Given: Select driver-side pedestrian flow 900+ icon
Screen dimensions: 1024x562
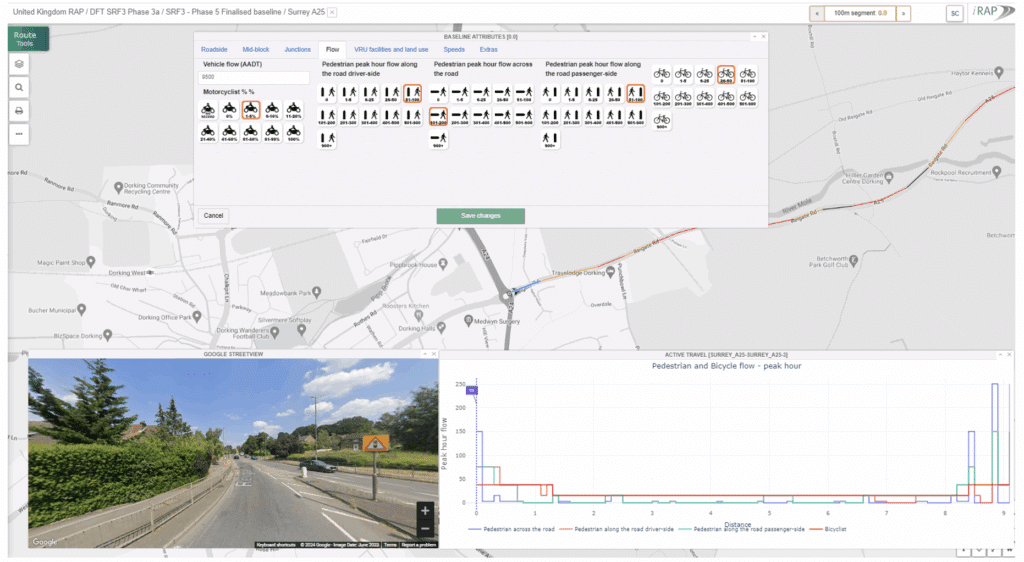Looking at the screenshot, I should [327, 139].
